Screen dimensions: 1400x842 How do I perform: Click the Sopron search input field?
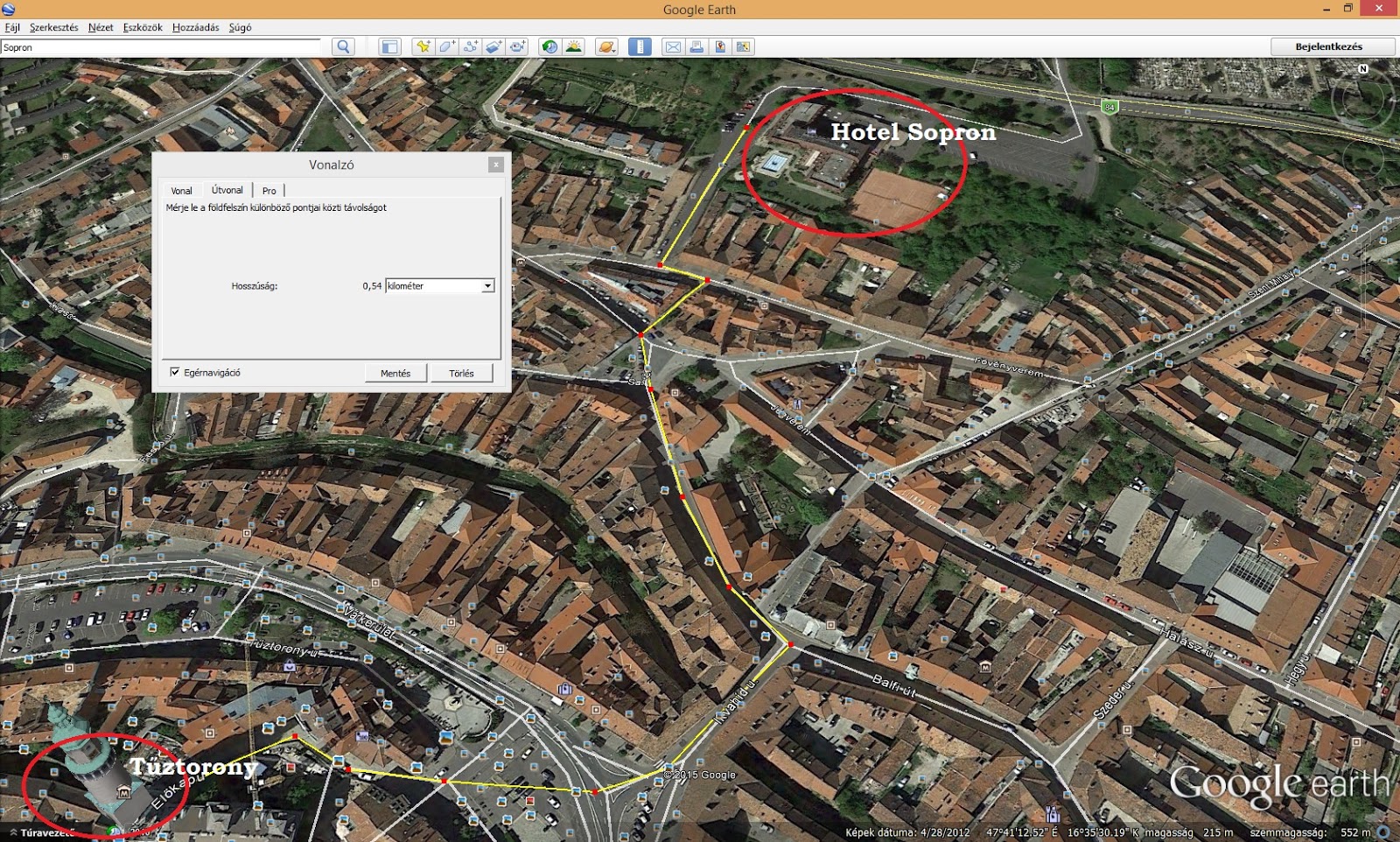point(162,47)
